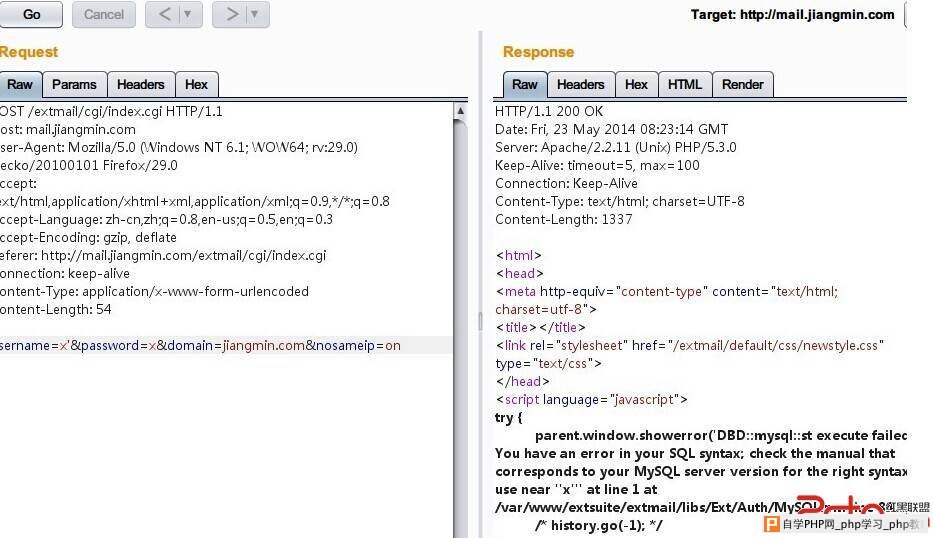The height and width of the screenshot is (538, 933).
Task: Click the POST /extmail/cgi/index.cgi request line
Action: pyautogui.click(x=111, y=111)
